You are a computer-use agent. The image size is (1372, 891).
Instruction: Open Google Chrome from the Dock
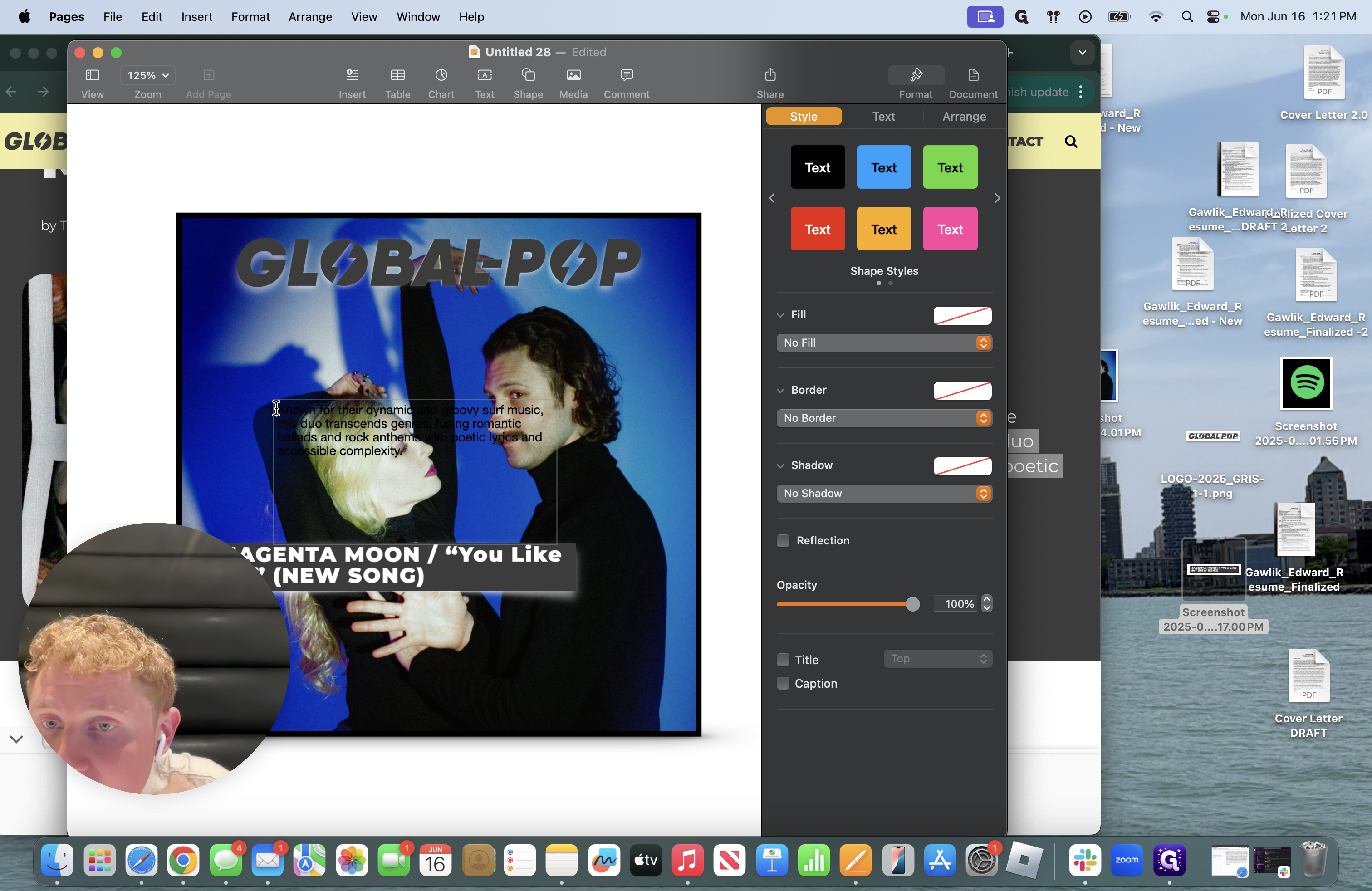pyautogui.click(x=183, y=861)
